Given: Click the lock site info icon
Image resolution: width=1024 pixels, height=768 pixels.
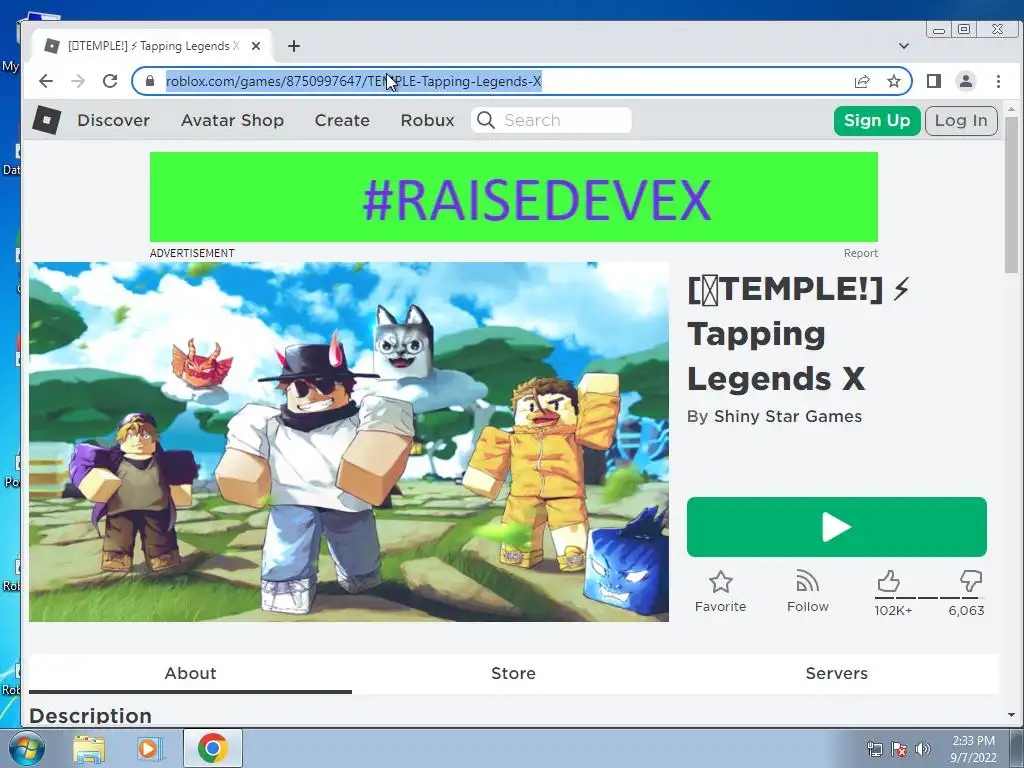Looking at the screenshot, I should coord(150,81).
